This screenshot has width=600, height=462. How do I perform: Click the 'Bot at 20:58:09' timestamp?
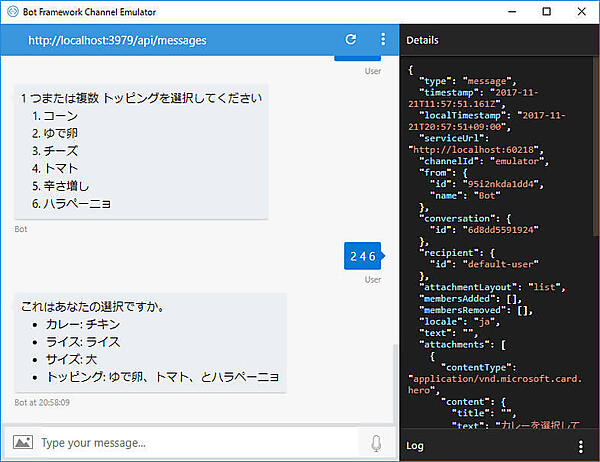pos(42,403)
